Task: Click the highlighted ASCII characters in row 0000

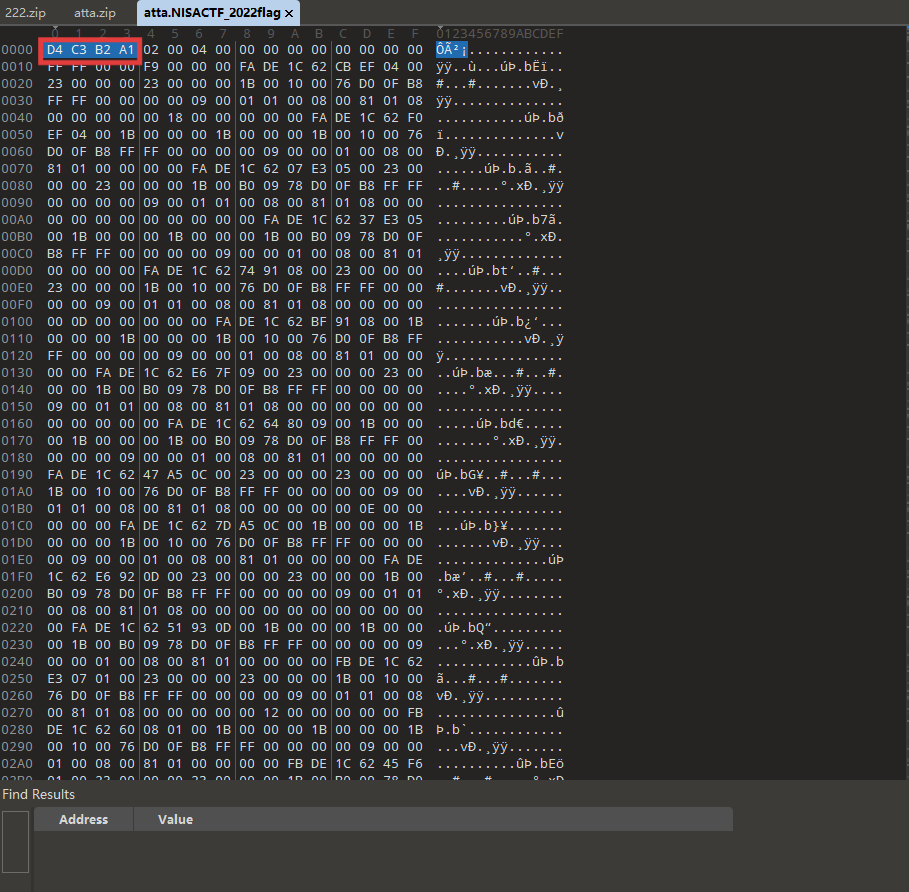Action: (451, 49)
